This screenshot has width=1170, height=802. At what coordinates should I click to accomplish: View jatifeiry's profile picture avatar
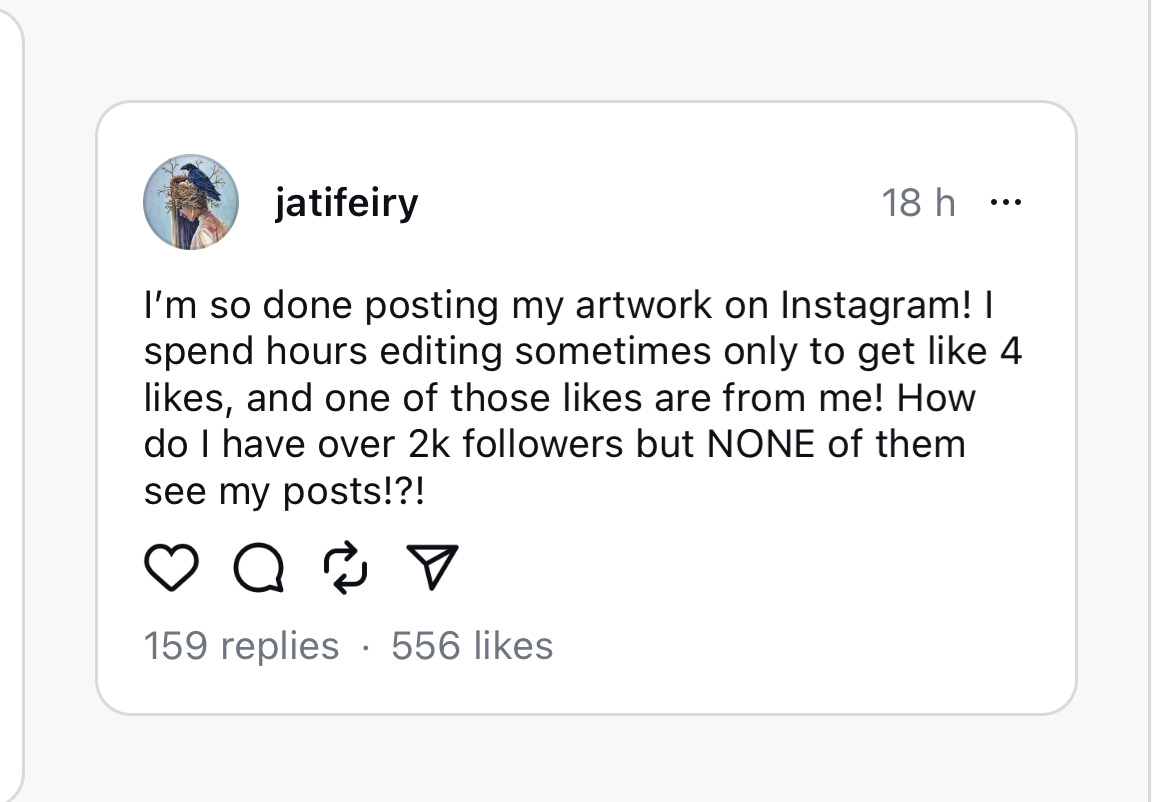(x=191, y=202)
